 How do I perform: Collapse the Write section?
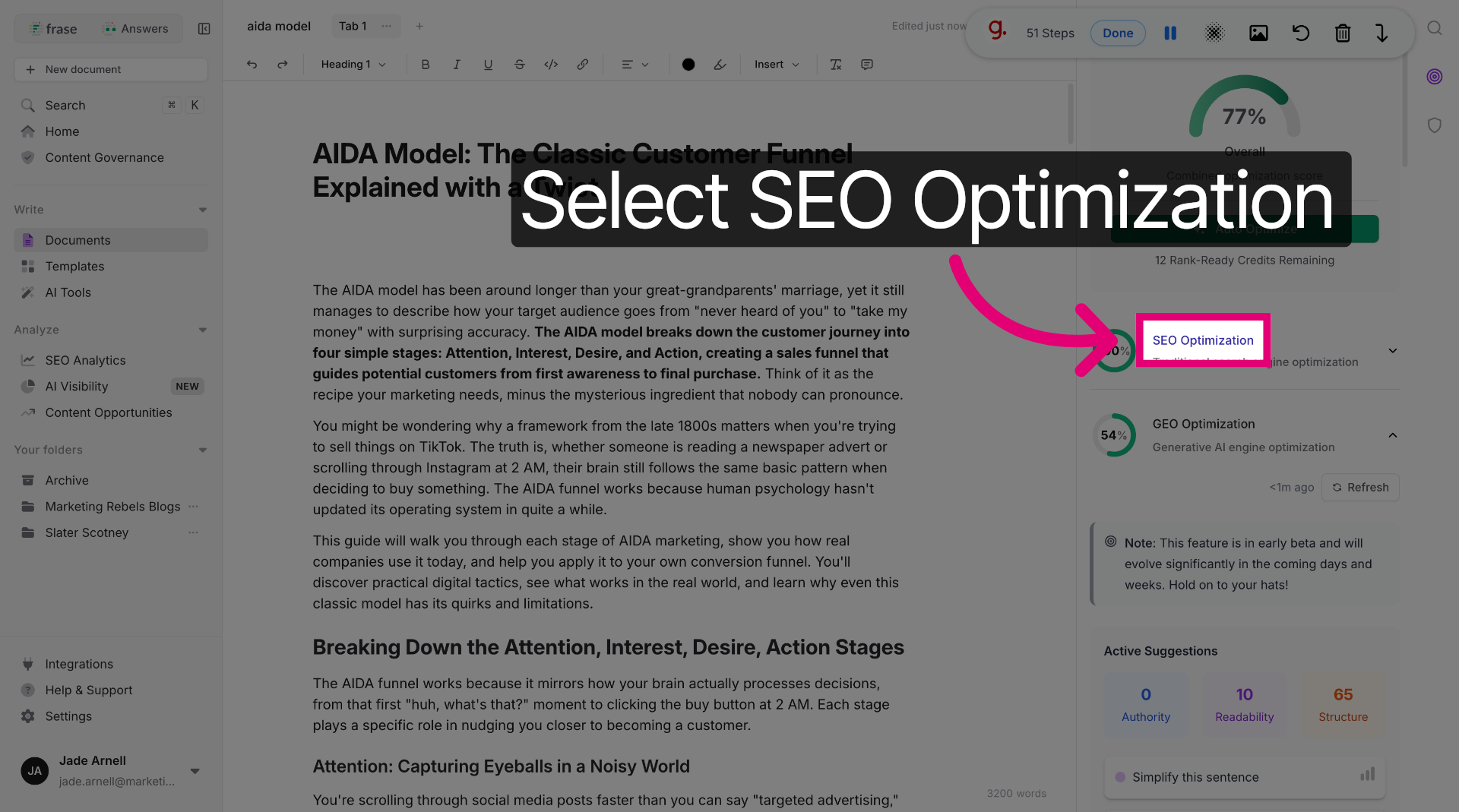[x=203, y=210]
